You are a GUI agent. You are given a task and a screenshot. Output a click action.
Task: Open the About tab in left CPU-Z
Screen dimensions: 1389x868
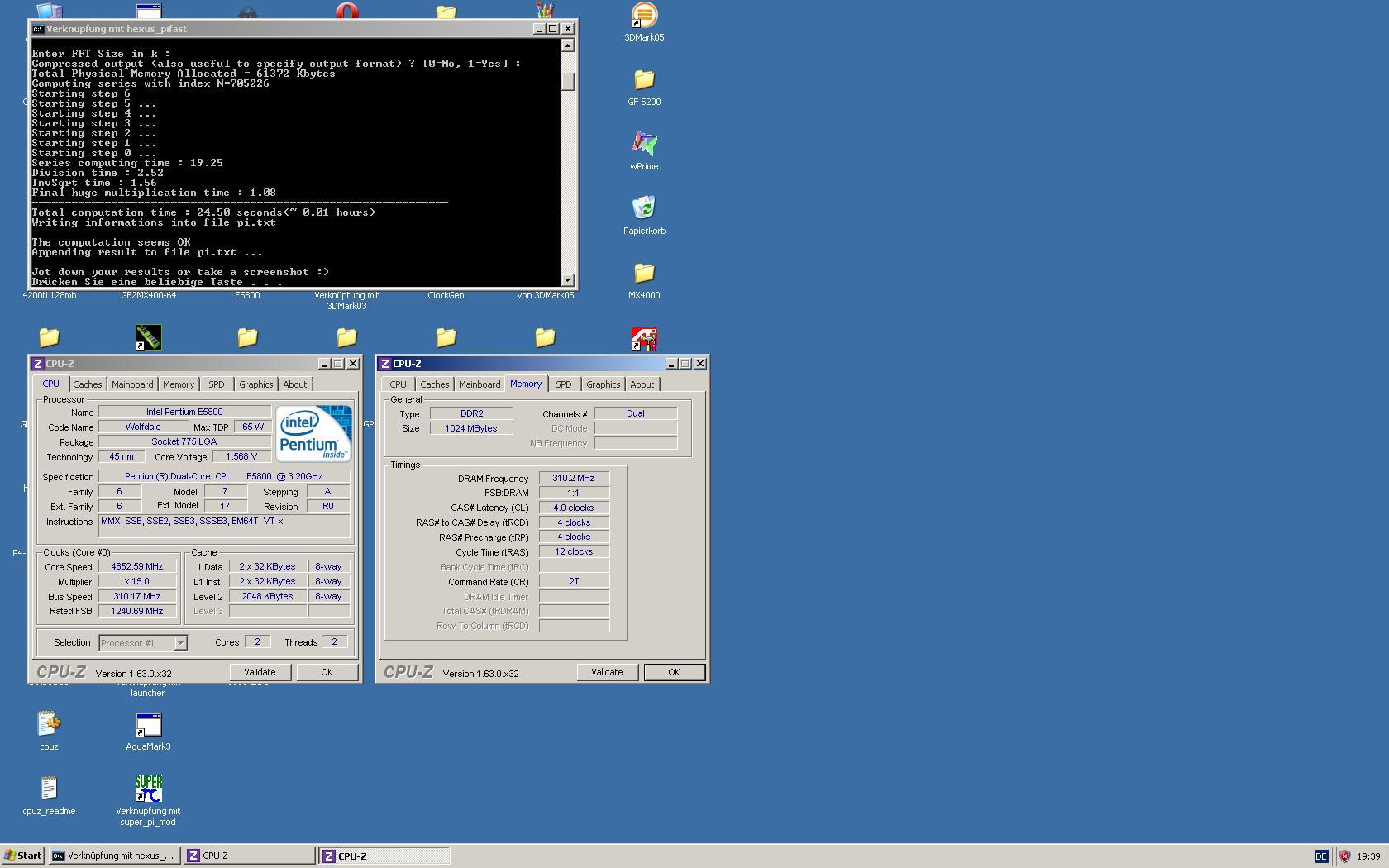[x=295, y=384]
